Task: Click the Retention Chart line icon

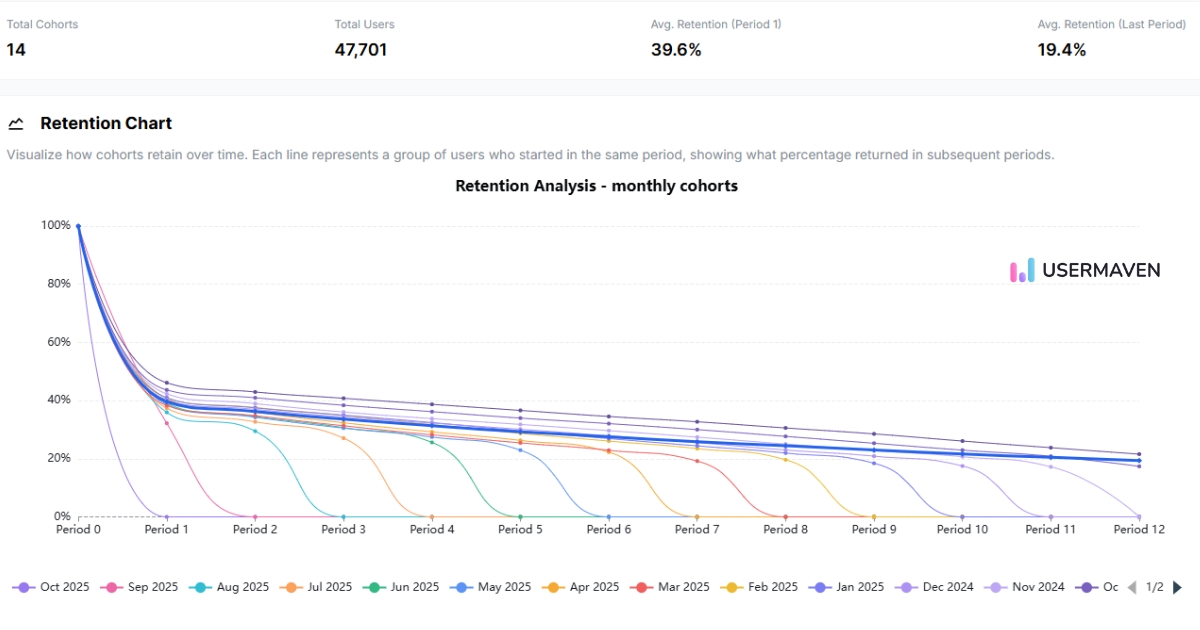Action: pyautogui.click(x=16, y=124)
